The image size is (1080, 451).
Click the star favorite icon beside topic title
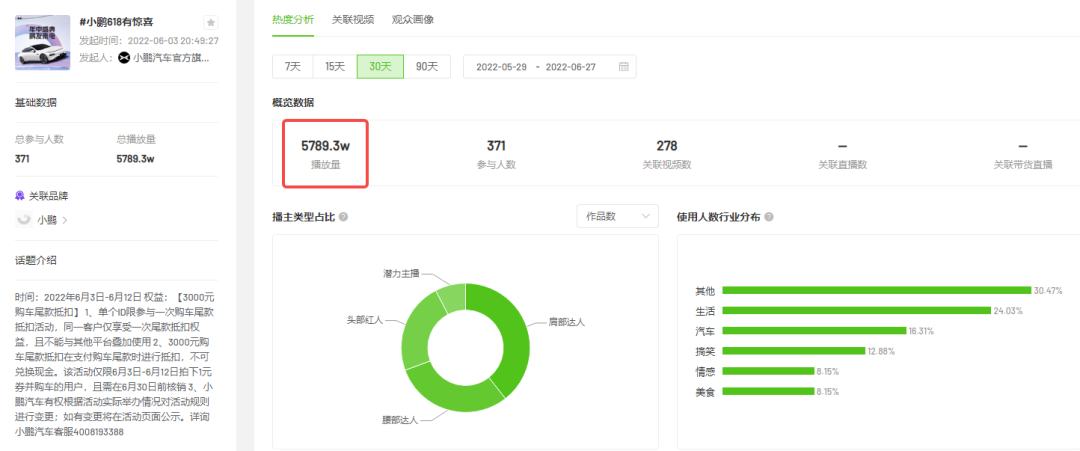point(211,23)
